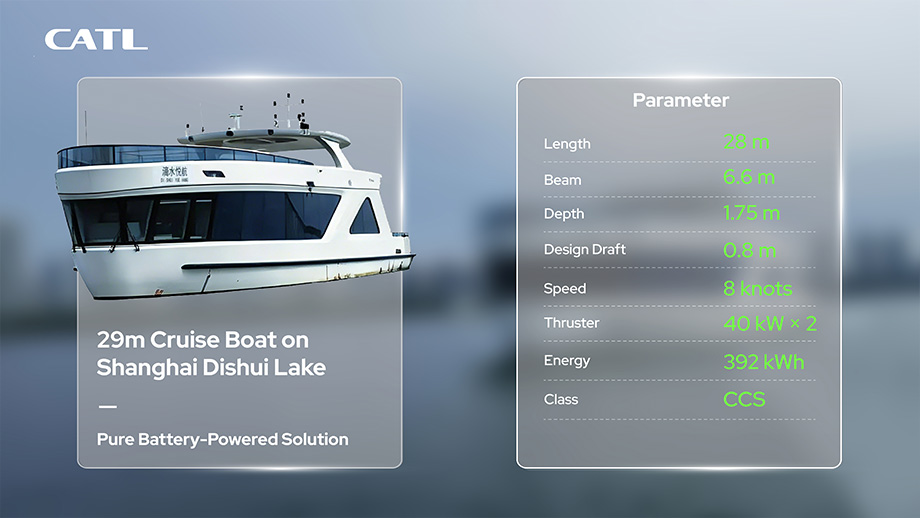The height and width of the screenshot is (518, 920).
Task: Click the 6.6 m beam value
Action: 749,177
